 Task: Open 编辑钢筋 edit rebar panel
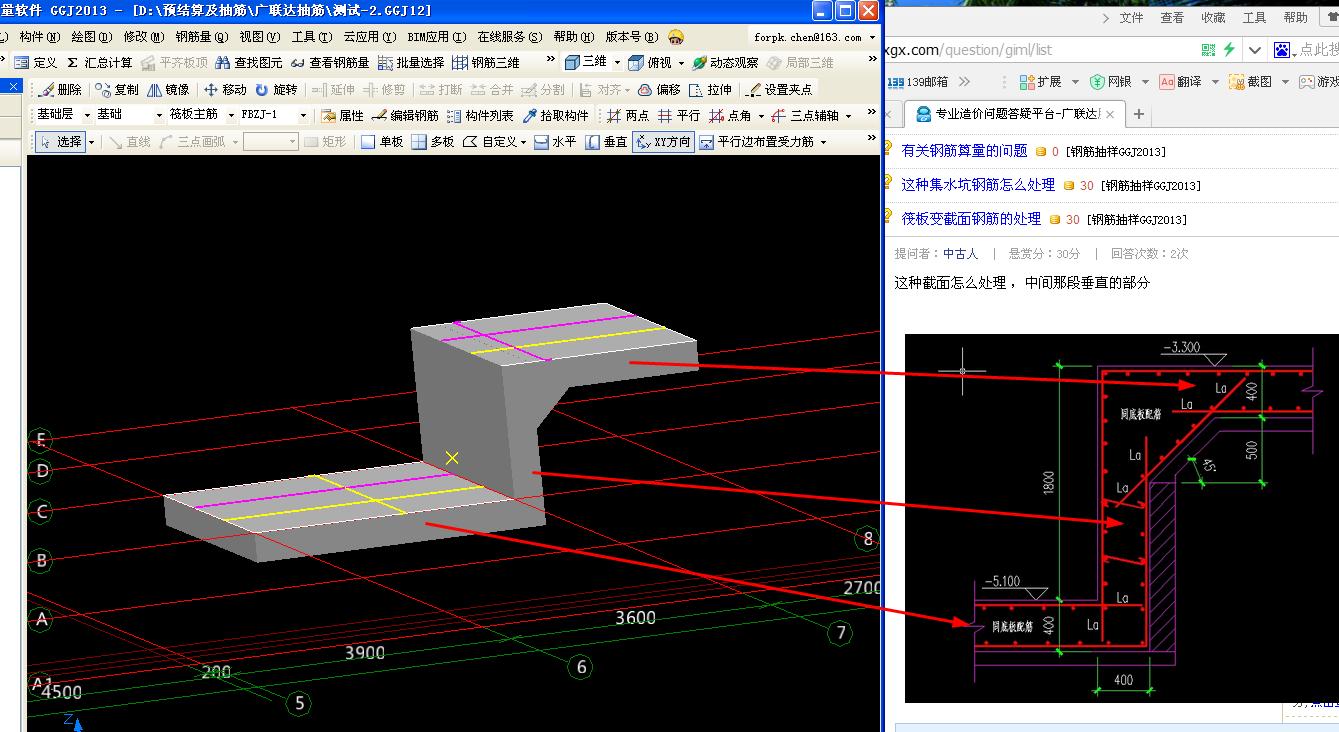(x=405, y=116)
